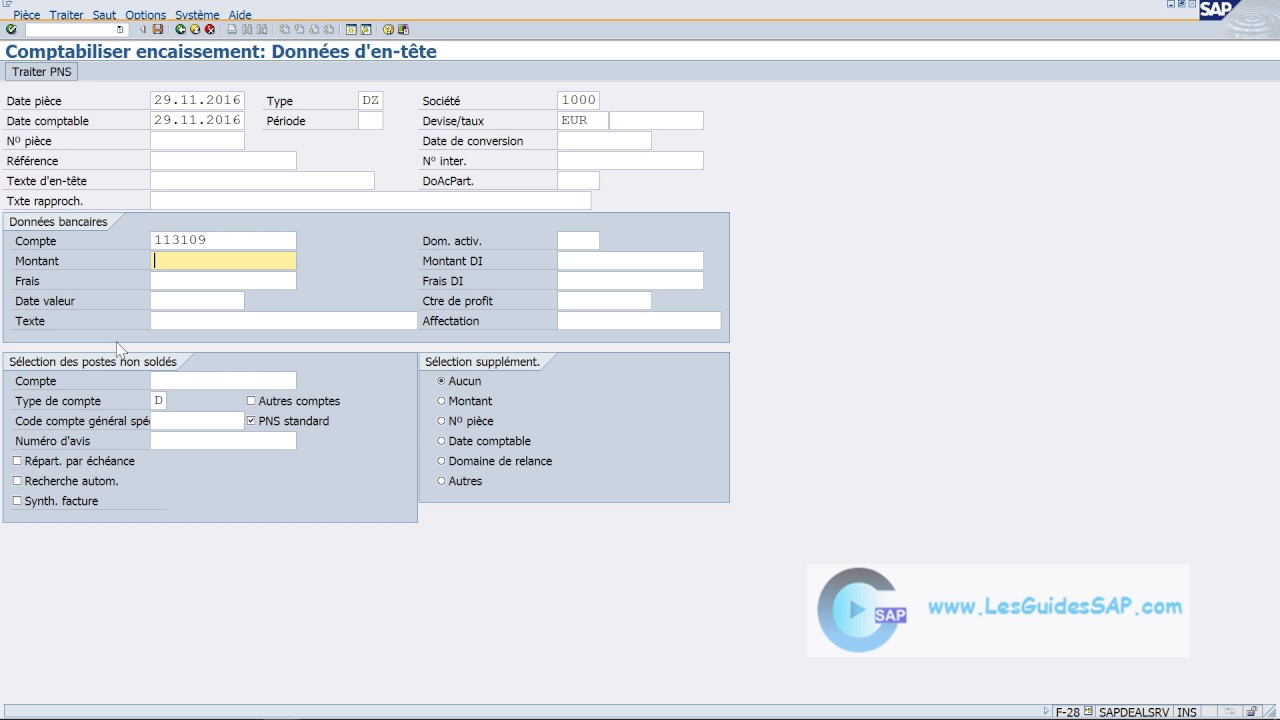Click the Find binoculars icon
The height and width of the screenshot is (720, 1280).
coord(247,30)
